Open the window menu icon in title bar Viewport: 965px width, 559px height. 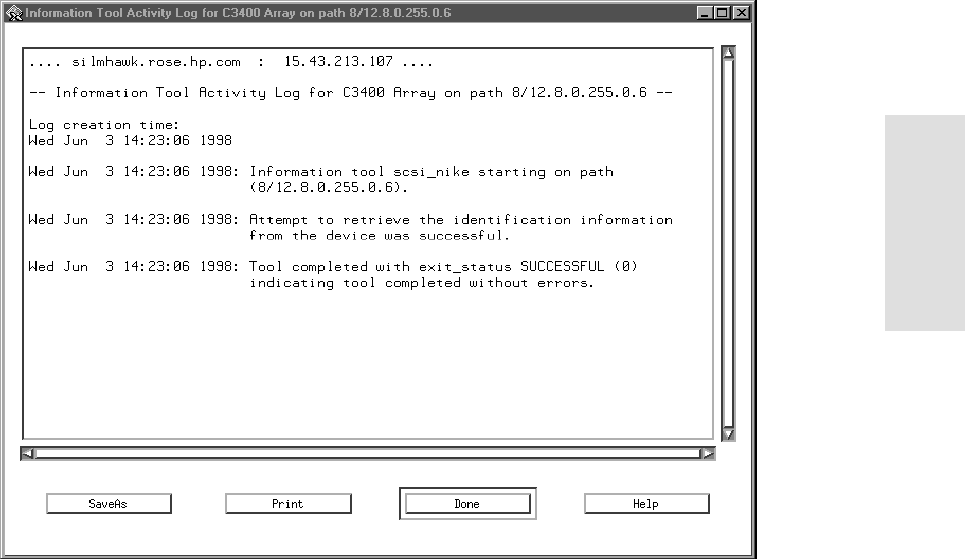click(x=14, y=13)
